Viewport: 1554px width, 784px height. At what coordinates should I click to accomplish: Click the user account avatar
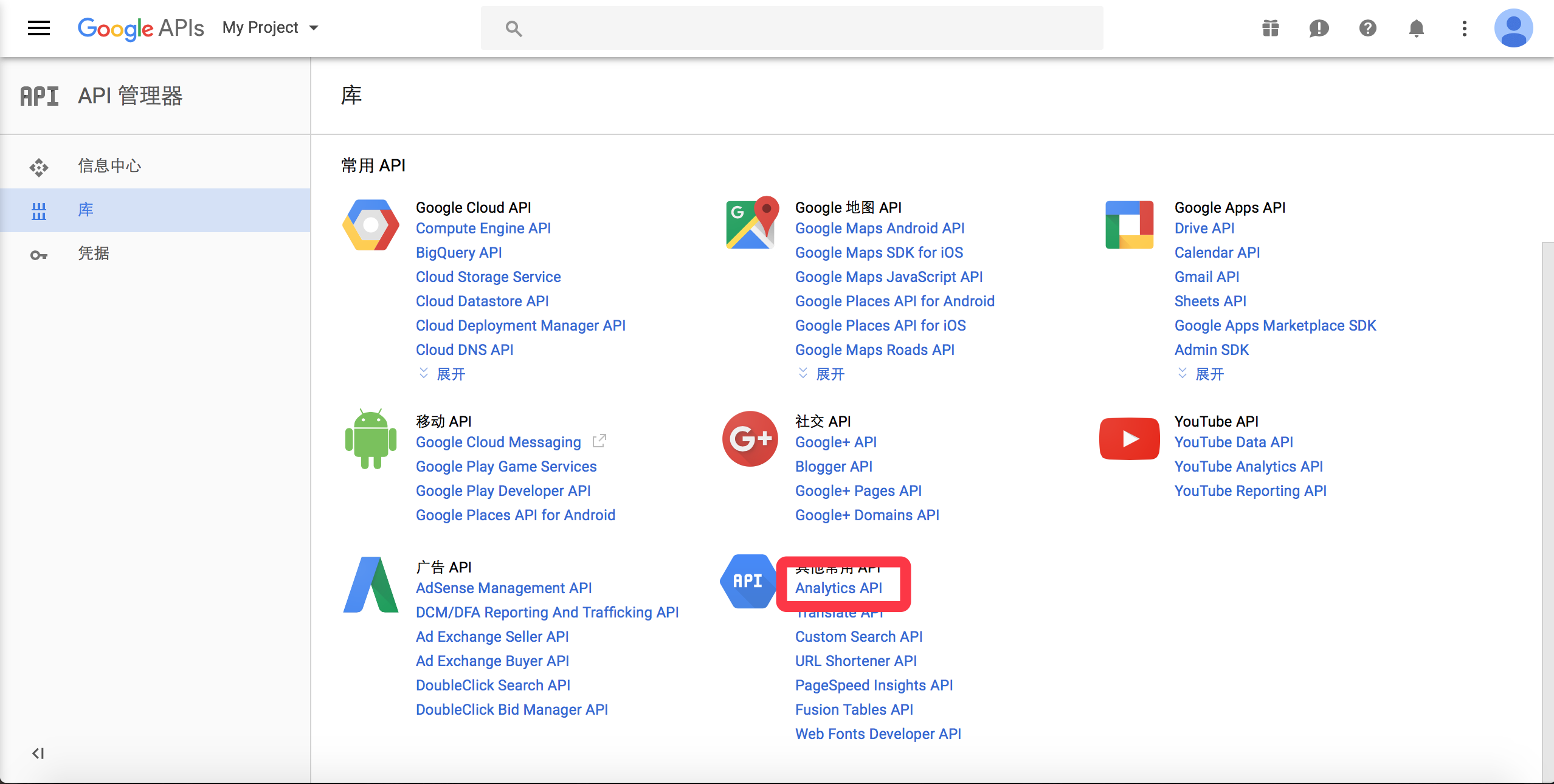(x=1513, y=28)
